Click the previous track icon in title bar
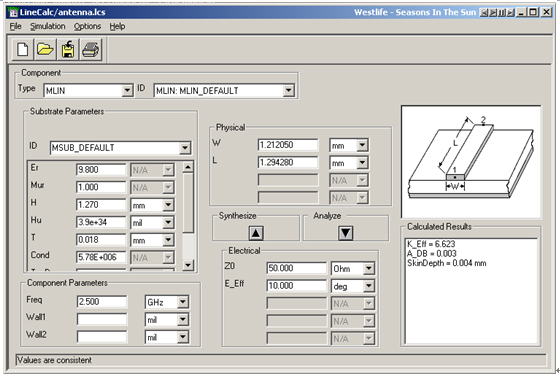 [484, 12]
